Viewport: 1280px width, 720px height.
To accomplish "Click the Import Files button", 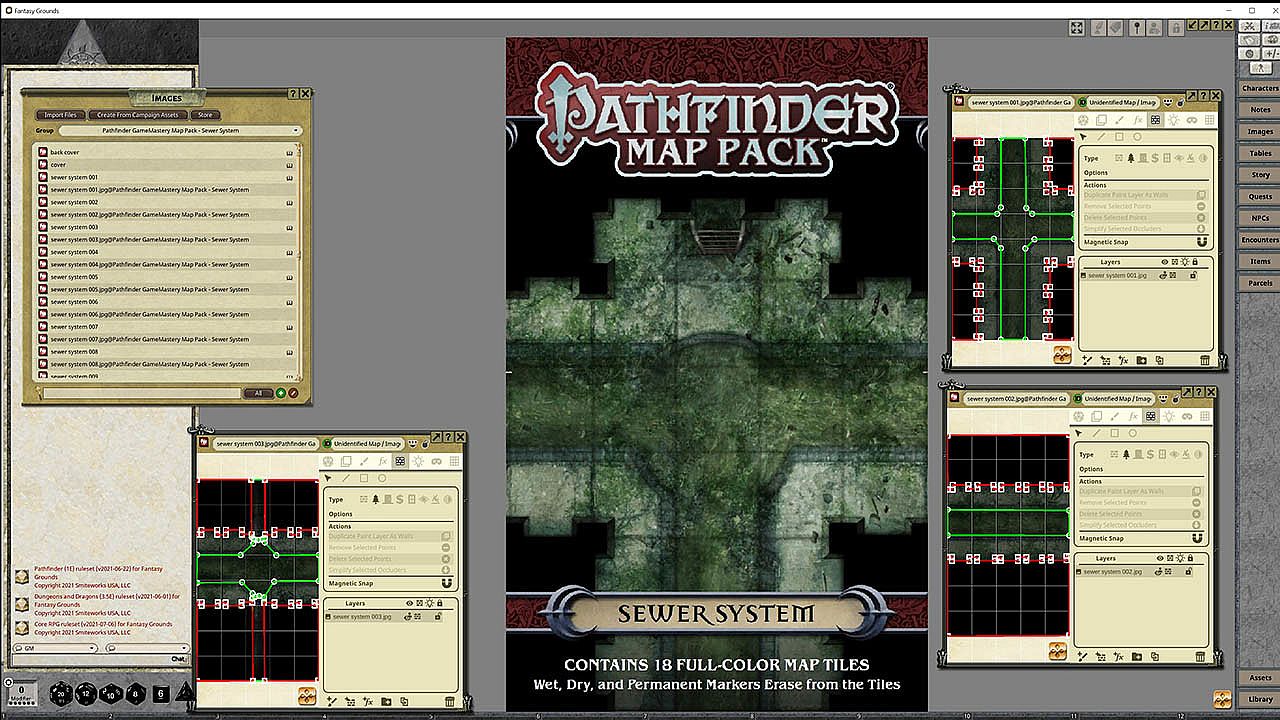I will 60,115.
